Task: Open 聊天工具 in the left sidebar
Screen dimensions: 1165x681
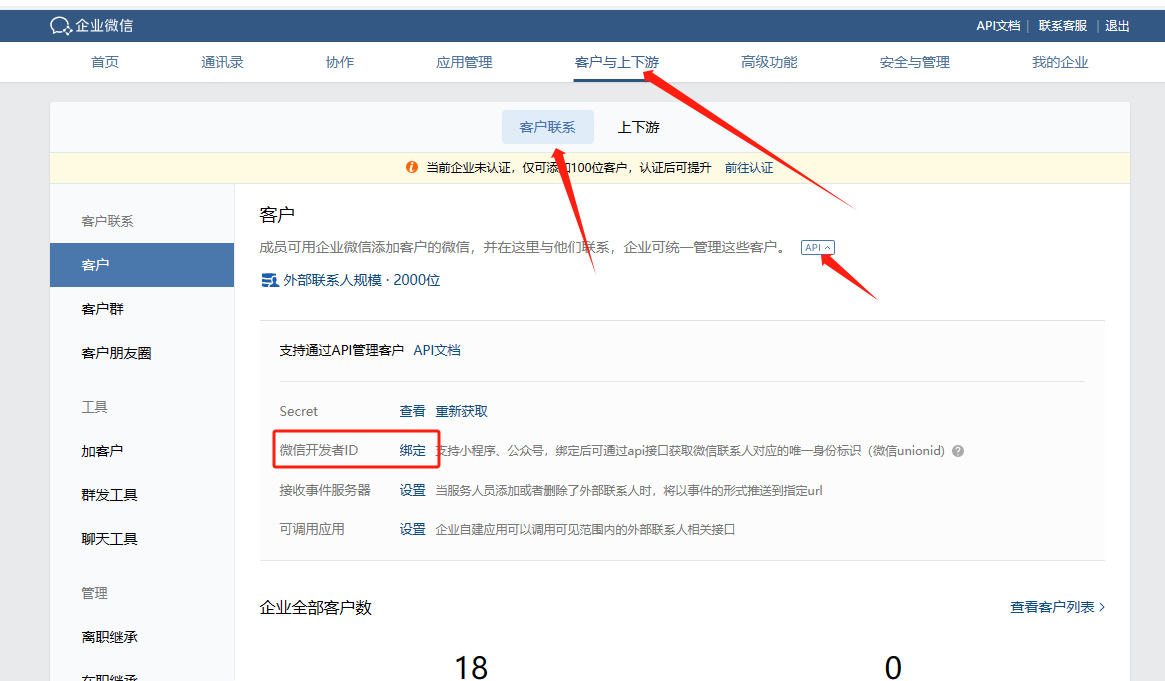Action: [x=109, y=538]
